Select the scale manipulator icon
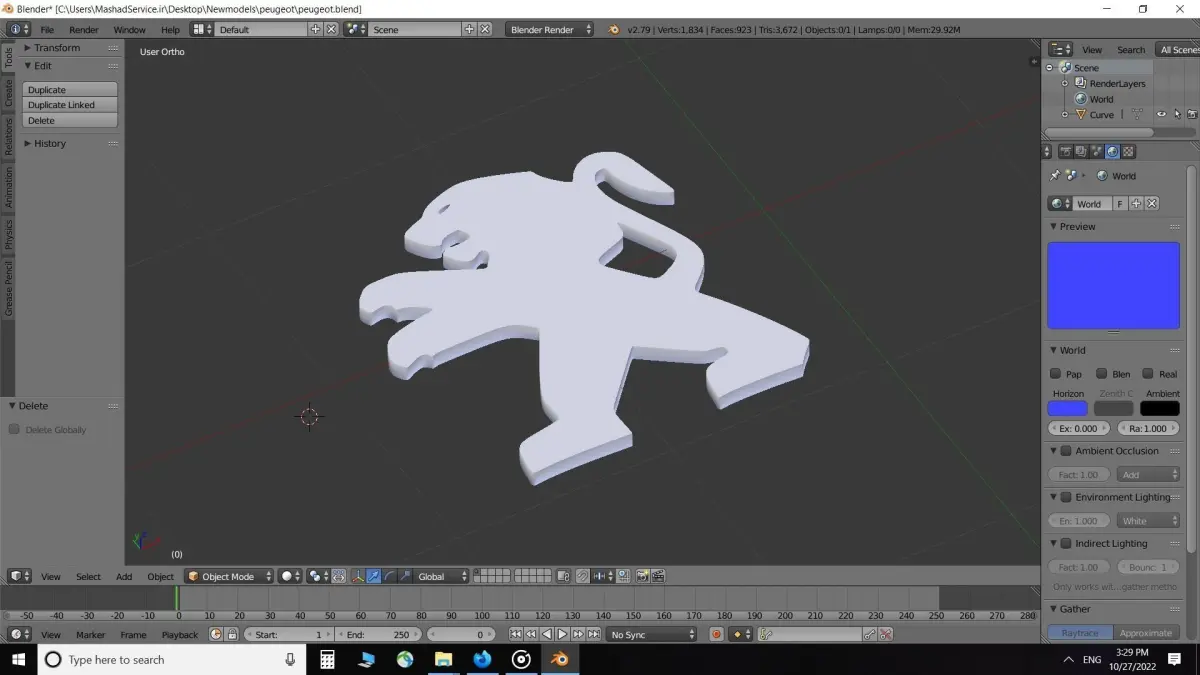The height and width of the screenshot is (675, 1200). coord(403,576)
